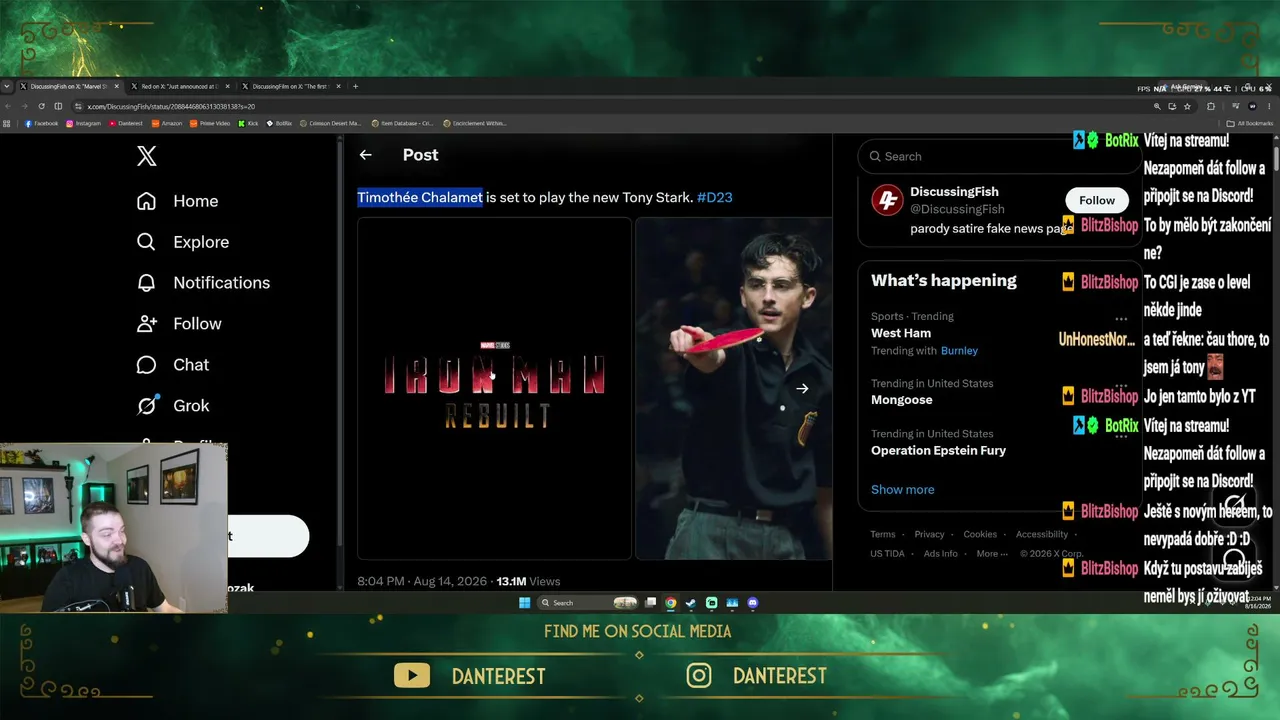
Task: Open Chat in the X sidebar
Action: pos(173,365)
